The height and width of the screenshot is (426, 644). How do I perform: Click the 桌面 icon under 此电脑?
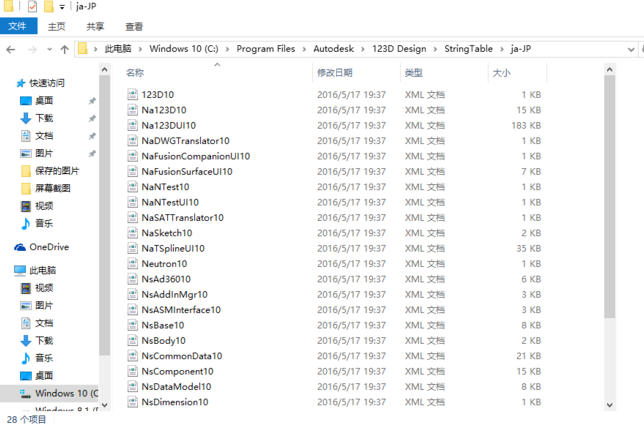(x=25, y=376)
